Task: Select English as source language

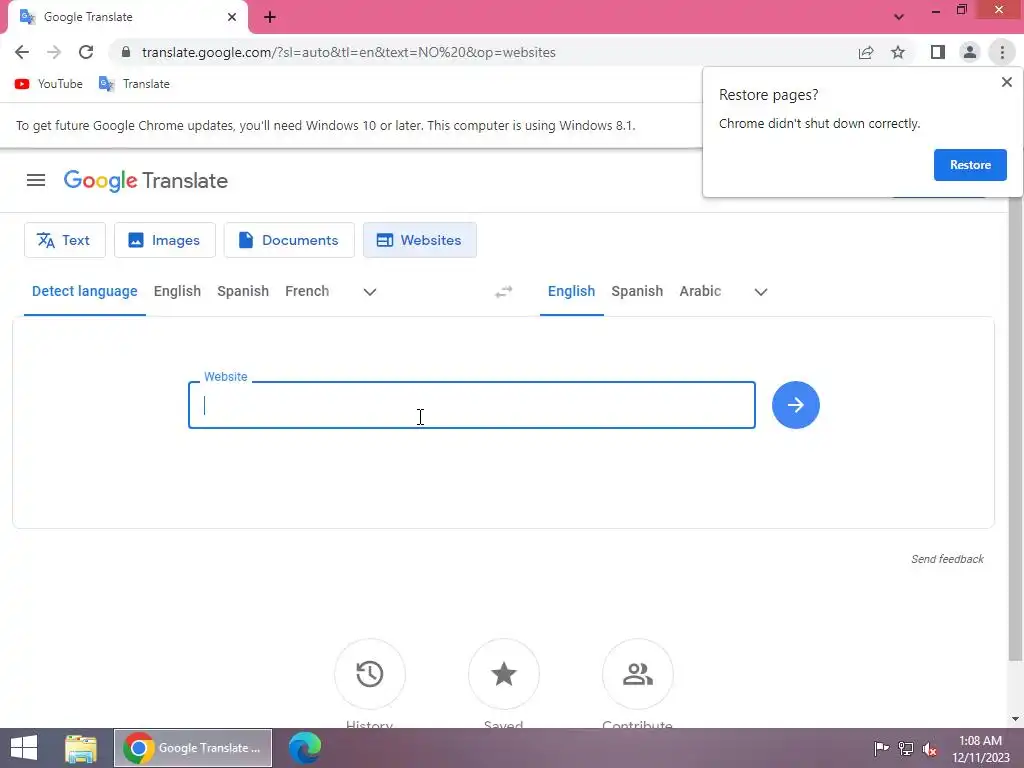Action: pos(177,291)
